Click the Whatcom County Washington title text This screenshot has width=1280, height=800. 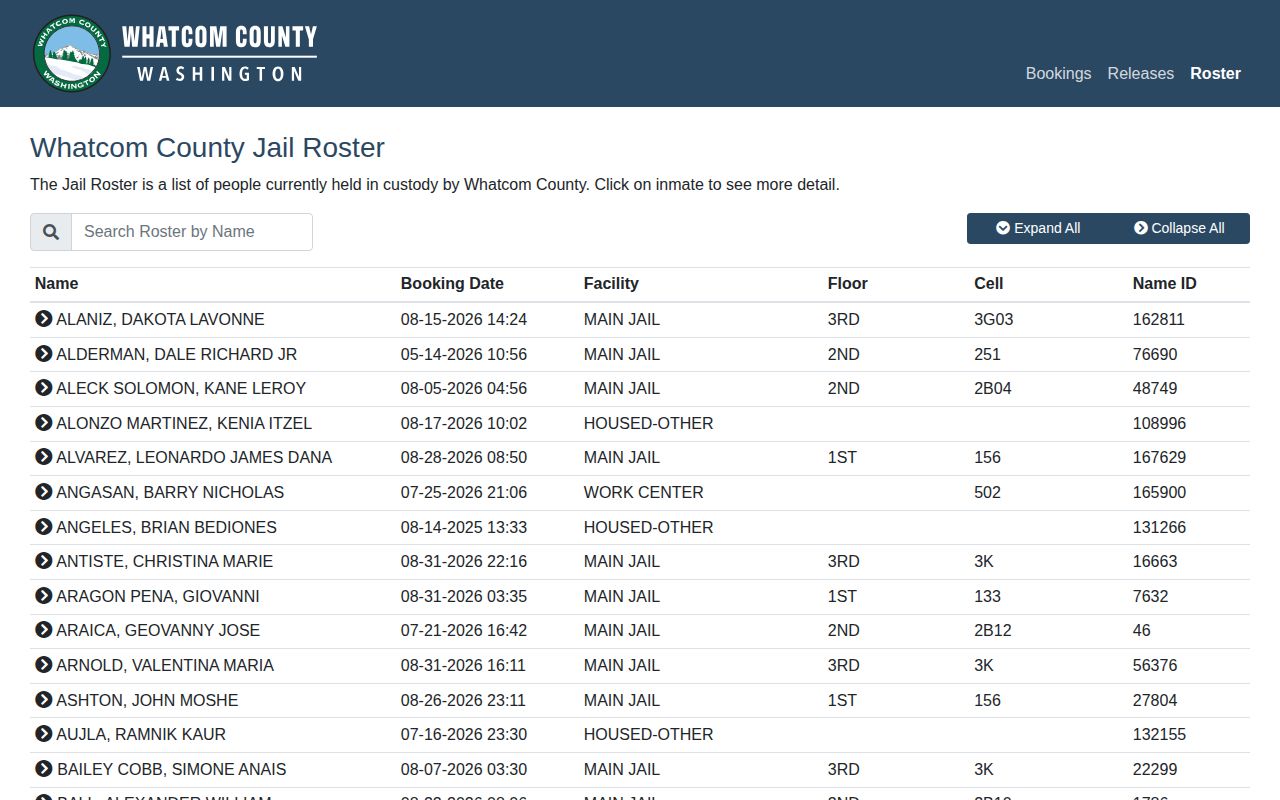(x=219, y=54)
